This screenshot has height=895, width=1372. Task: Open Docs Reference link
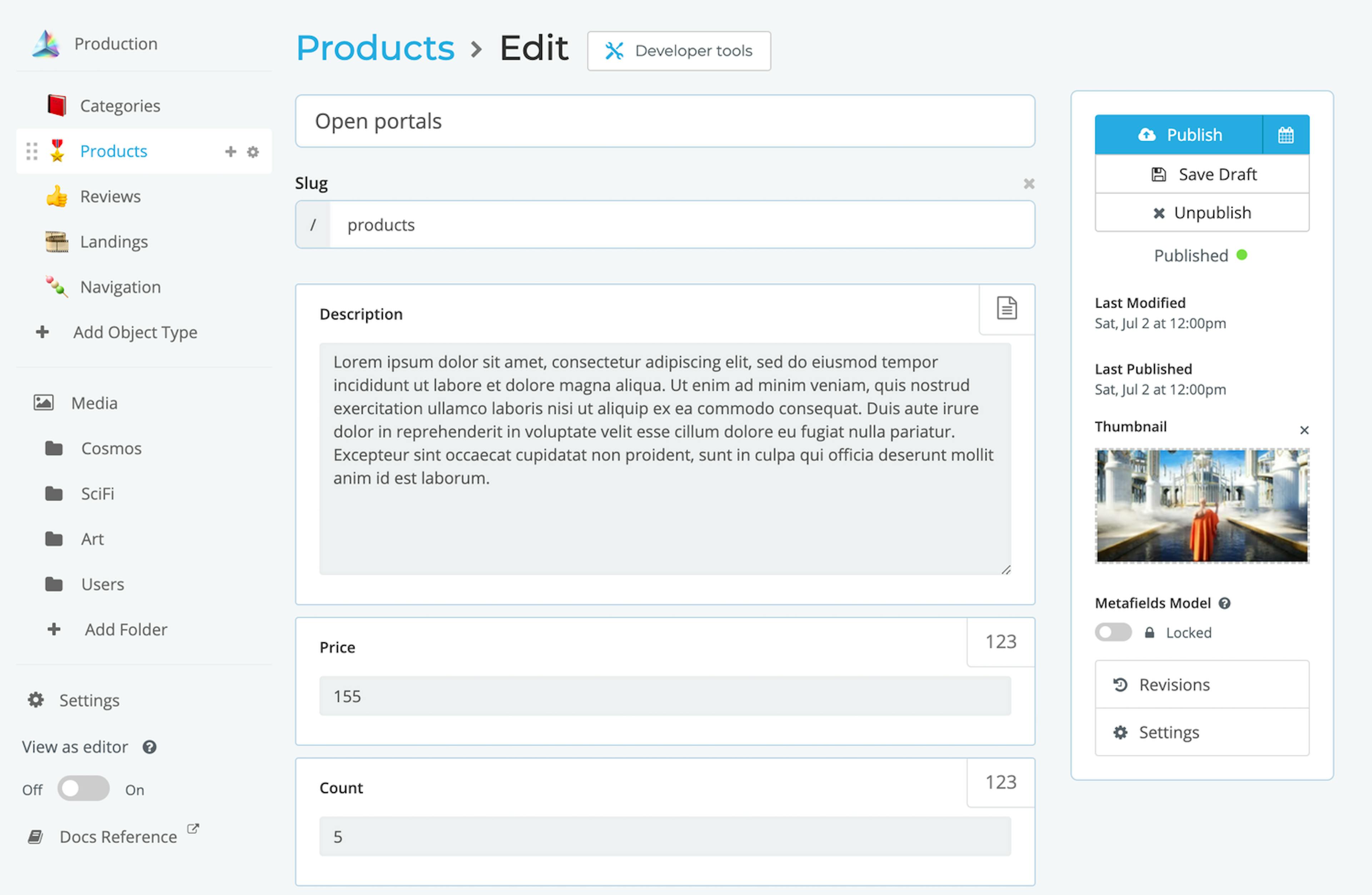point(118,837)
